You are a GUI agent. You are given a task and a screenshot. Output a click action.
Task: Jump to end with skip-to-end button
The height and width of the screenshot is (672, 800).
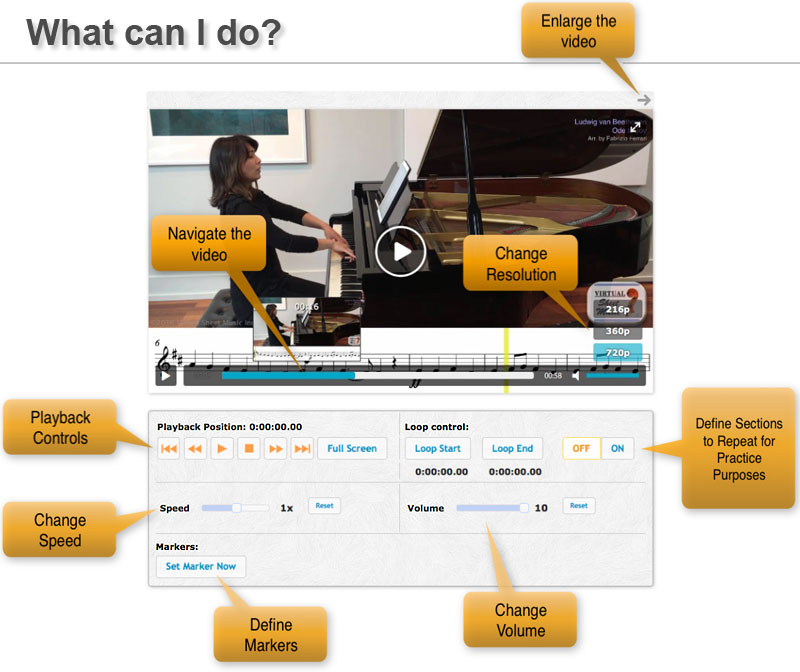(x=302, y=449)
